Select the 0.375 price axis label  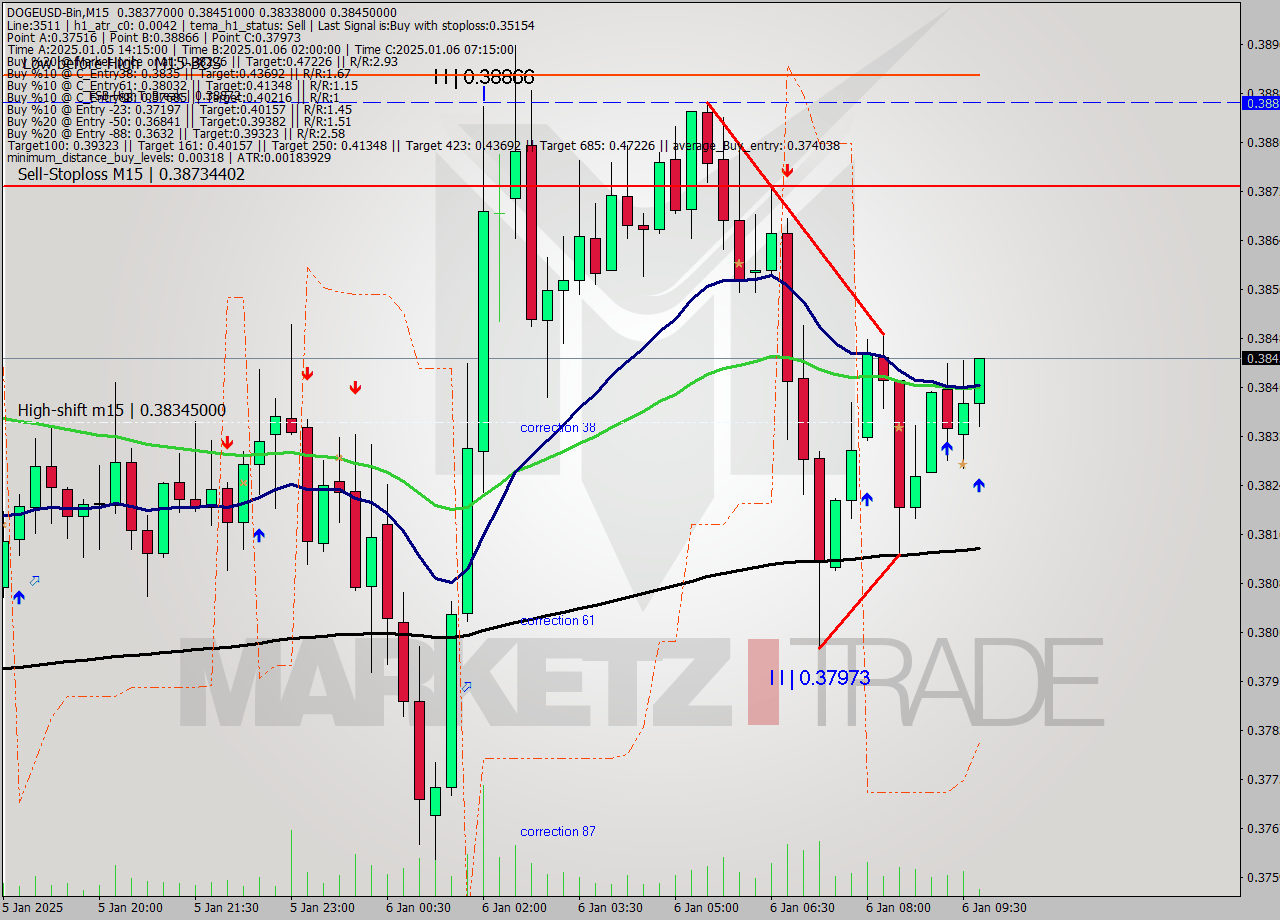click(1262, 877)
